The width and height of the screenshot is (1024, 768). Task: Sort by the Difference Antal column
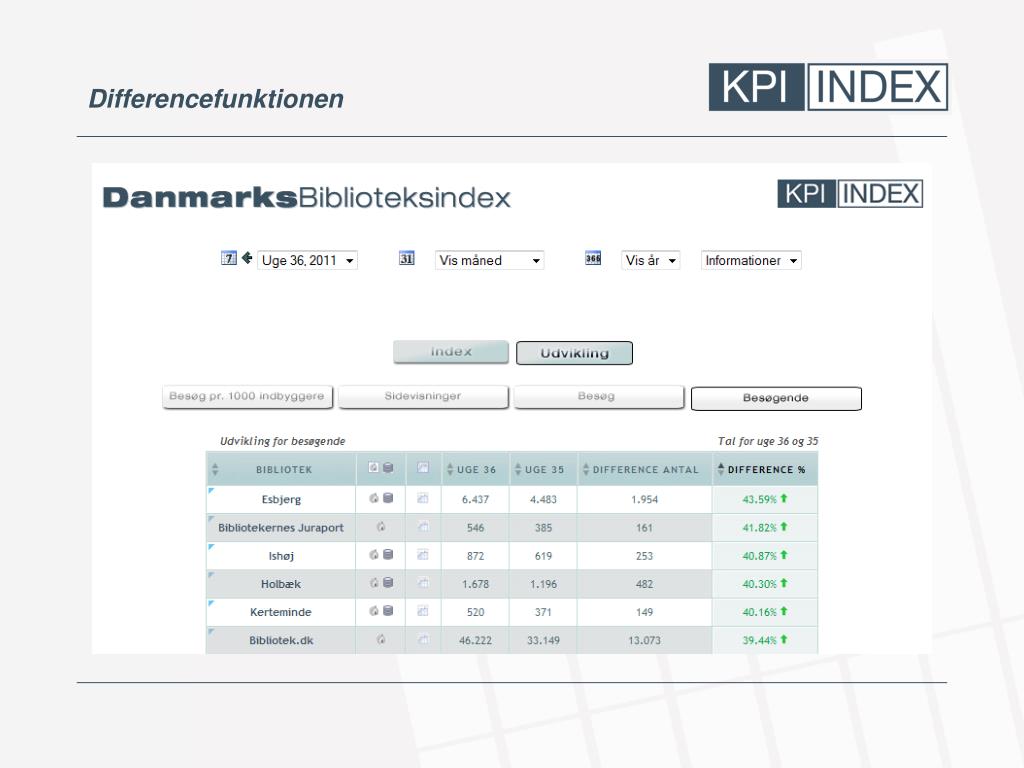click(645, 469)
